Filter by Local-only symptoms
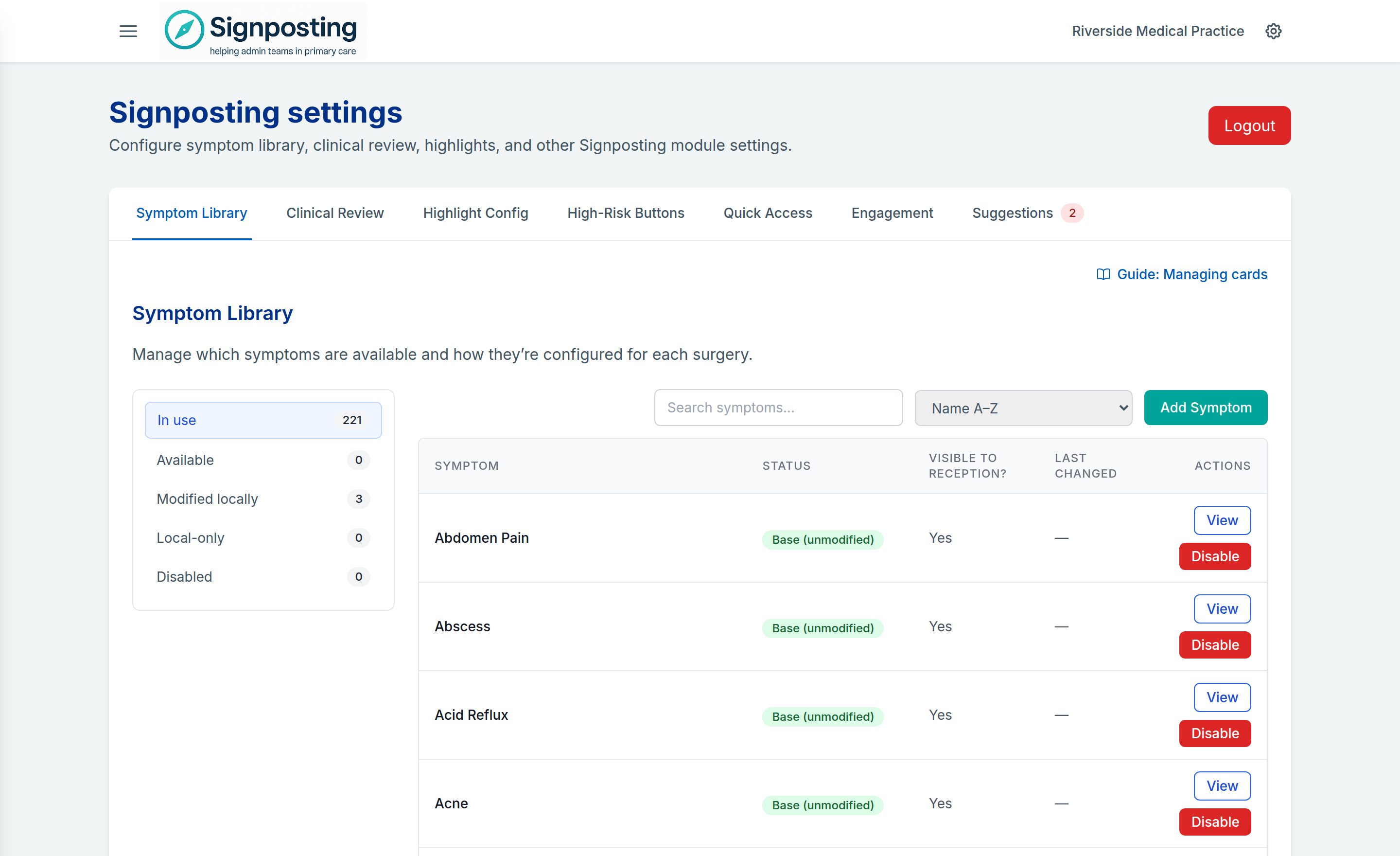Image resolution: width=1400 pixels, height=856 pixels. [263, 538]
